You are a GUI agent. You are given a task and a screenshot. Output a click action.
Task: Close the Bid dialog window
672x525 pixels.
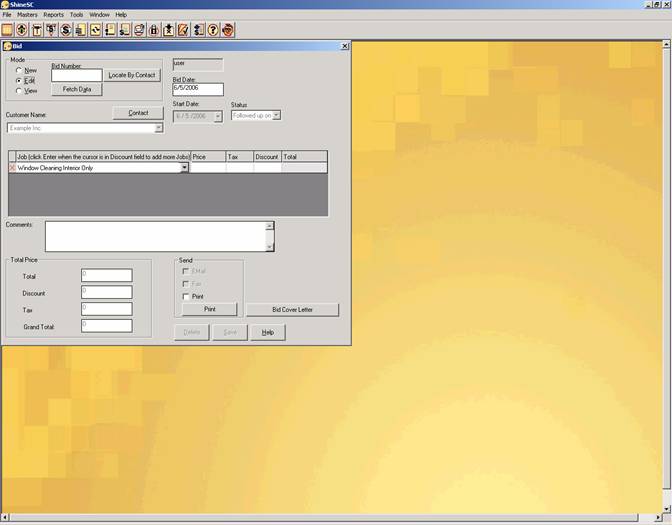click(345, 46)
